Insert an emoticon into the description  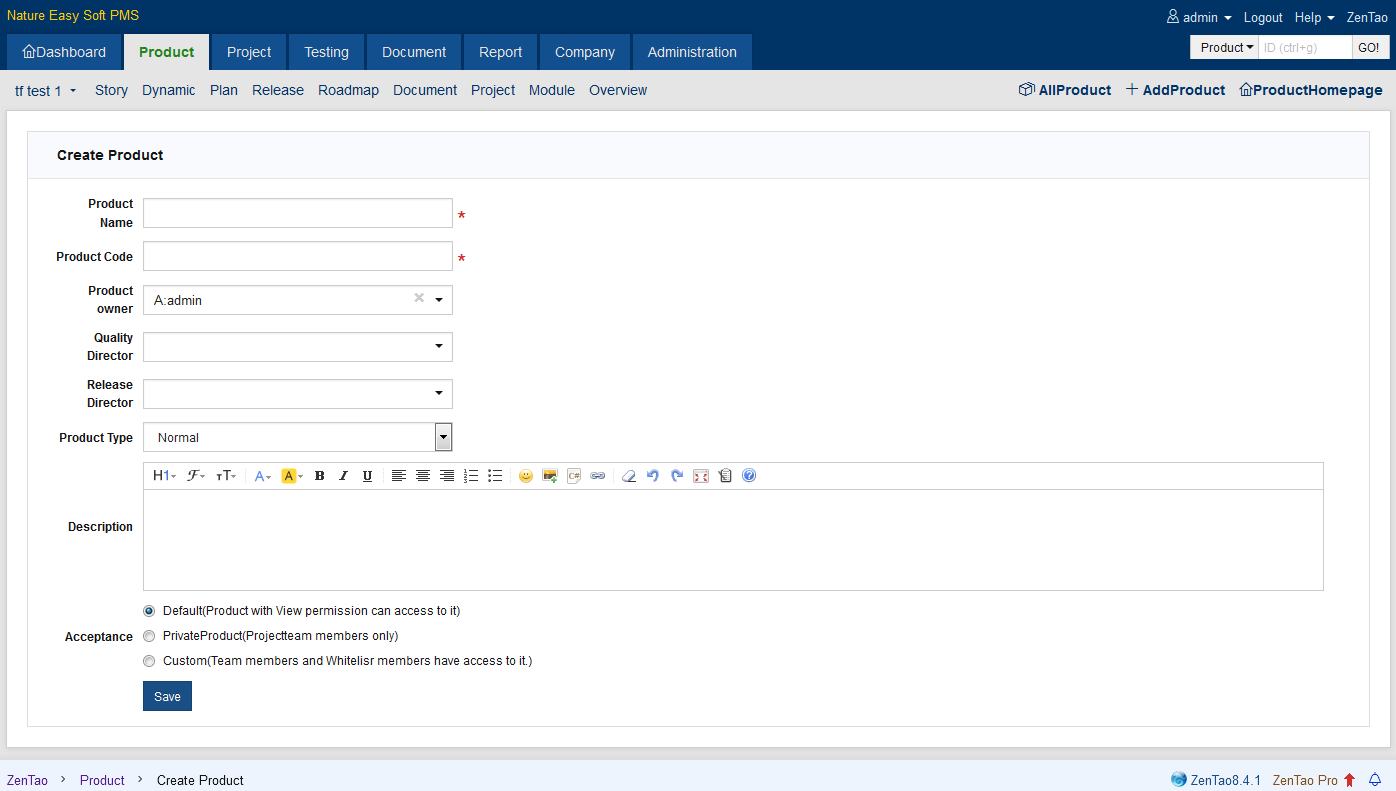pyautogui.click(x=526, y=476)
